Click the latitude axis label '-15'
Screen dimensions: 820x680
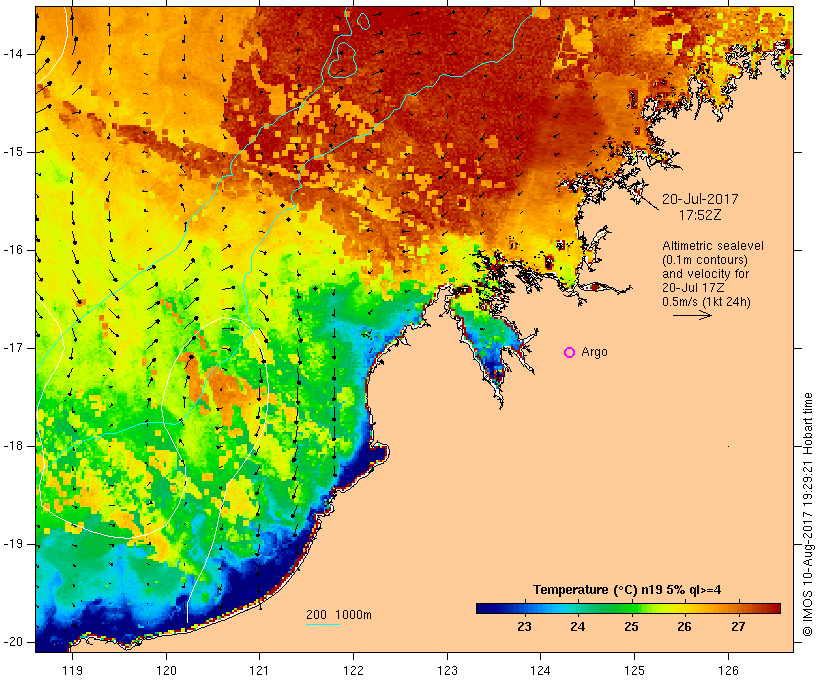(13, 152)
